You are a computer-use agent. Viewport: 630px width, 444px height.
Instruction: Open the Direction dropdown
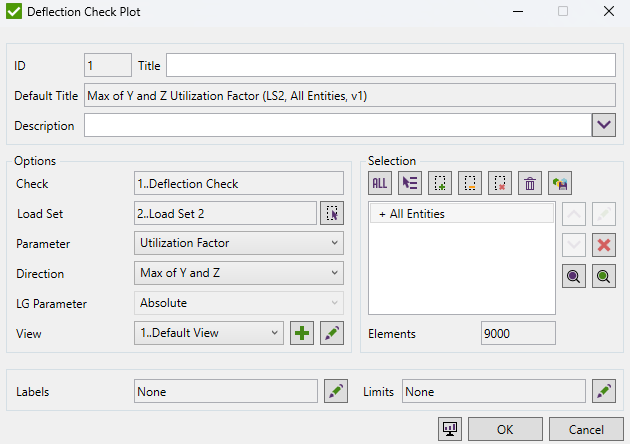(x=238, y=273)
